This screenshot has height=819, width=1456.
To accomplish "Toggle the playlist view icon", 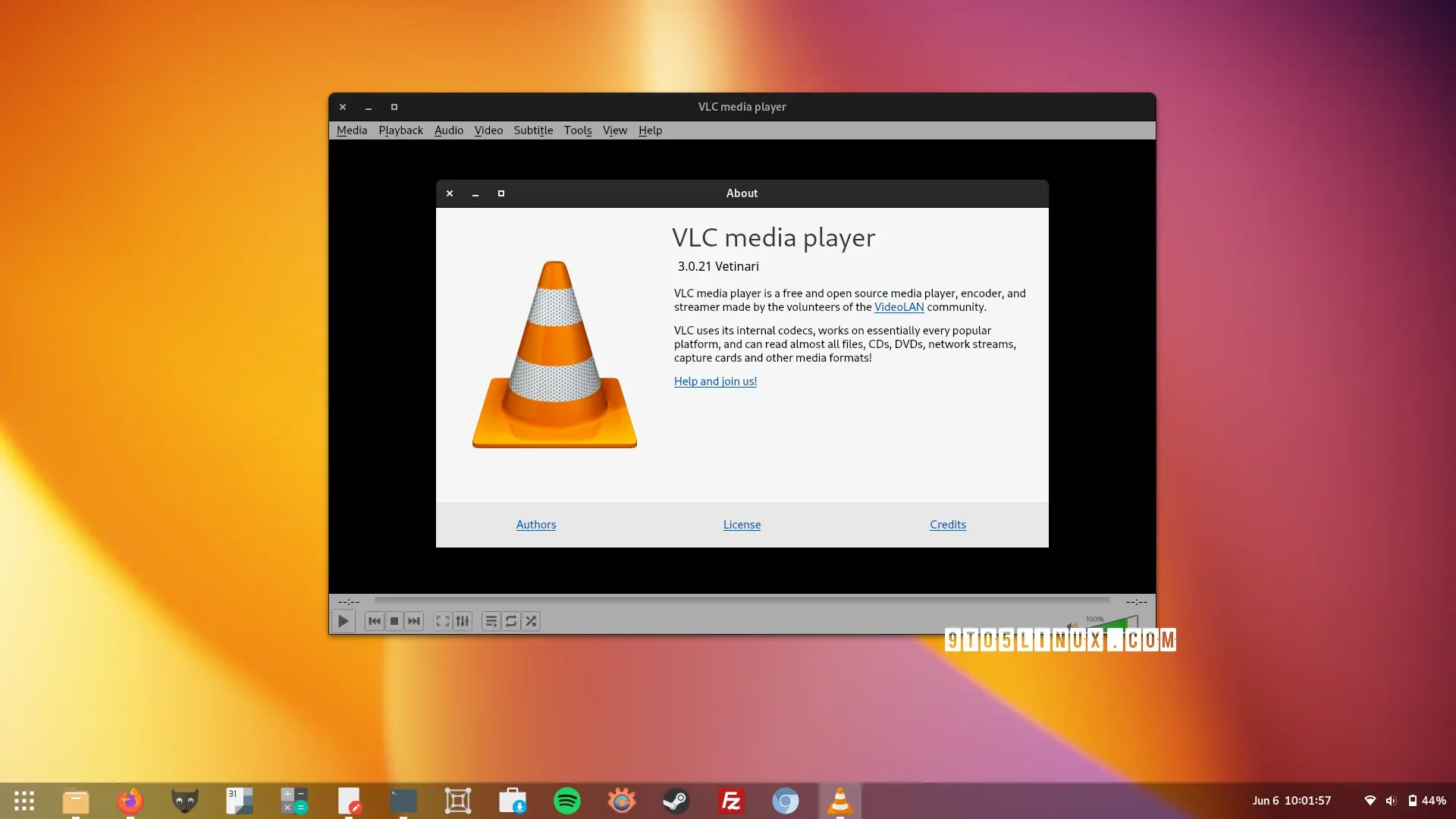I will point(491,621).
